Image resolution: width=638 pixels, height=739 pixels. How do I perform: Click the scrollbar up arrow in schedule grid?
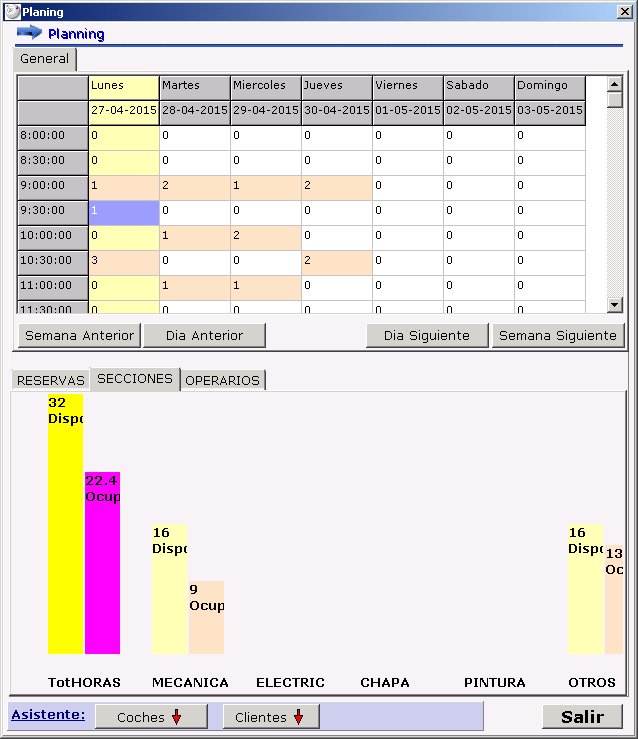coord(614,84)
